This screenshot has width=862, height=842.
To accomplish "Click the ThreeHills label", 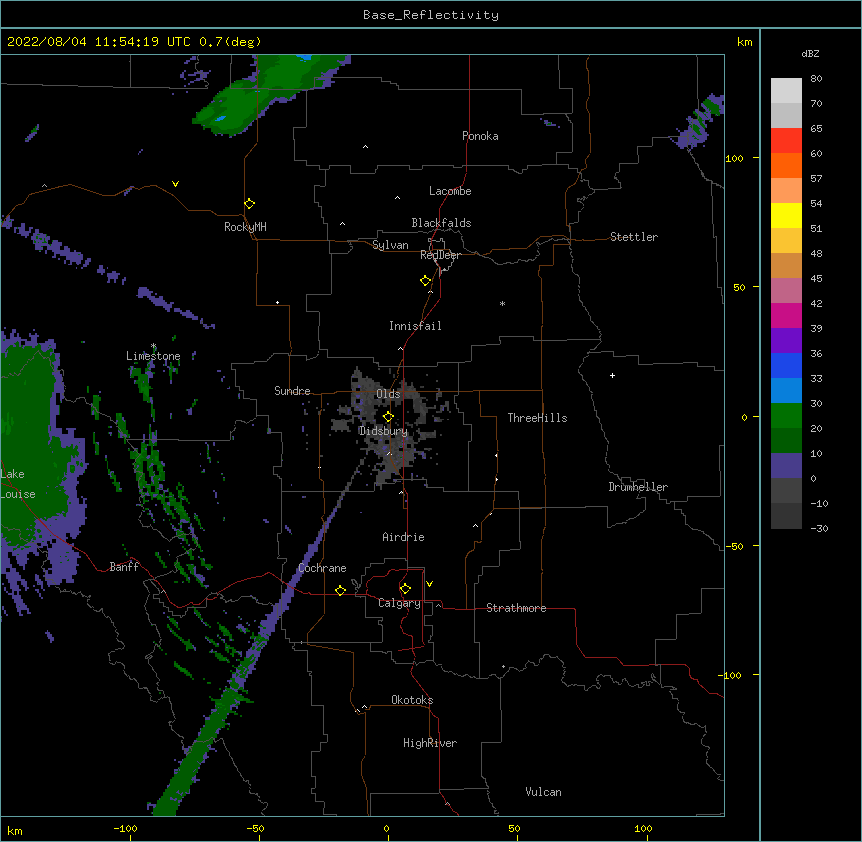I will [537, 418].
